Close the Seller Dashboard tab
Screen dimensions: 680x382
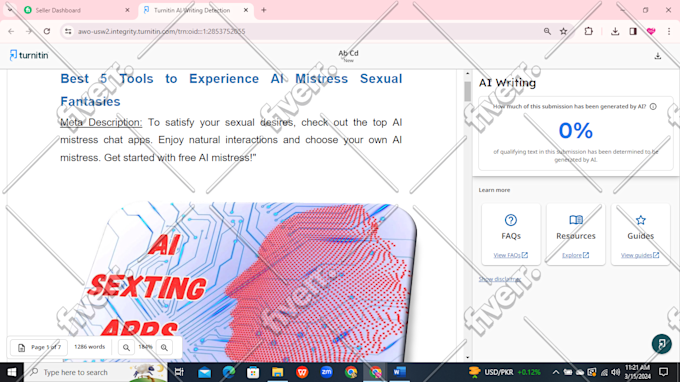(x=127, y=10)
